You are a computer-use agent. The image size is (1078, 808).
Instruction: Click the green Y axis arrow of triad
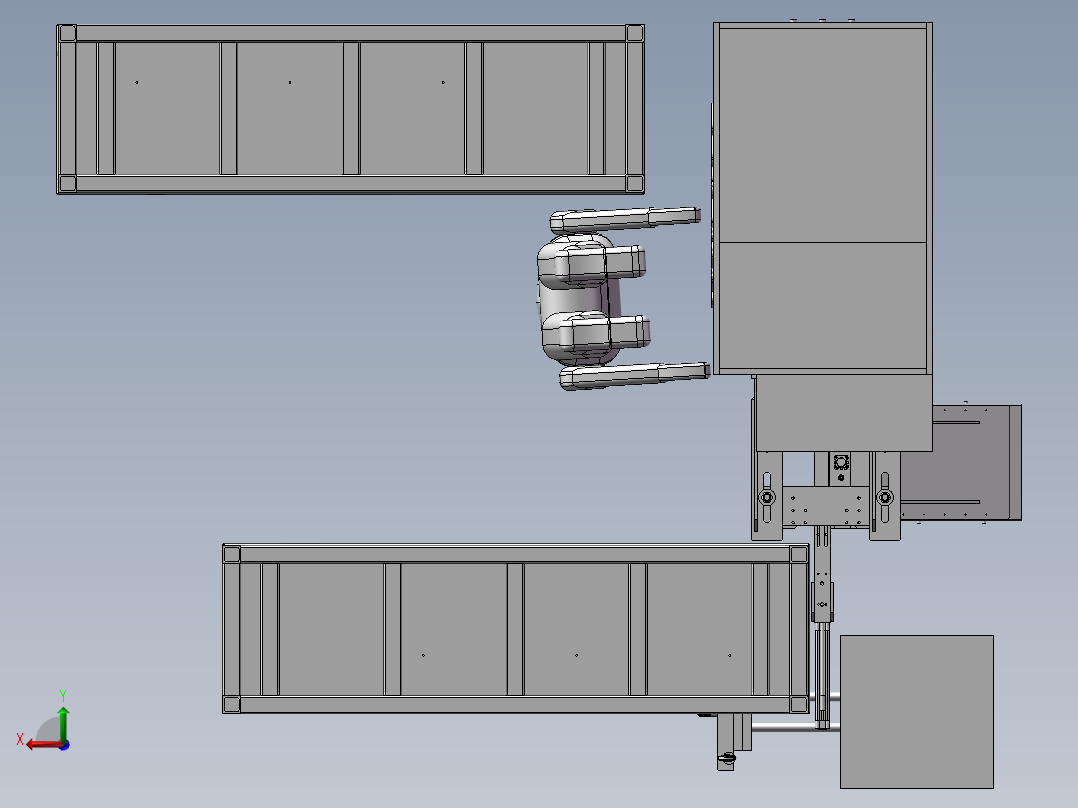(x=63, y=722)
